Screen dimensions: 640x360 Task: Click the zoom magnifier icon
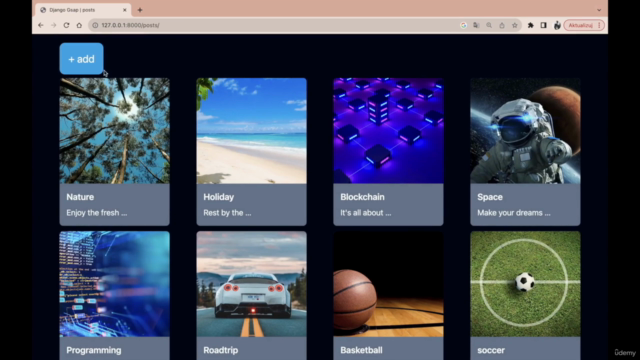[489, 25]
